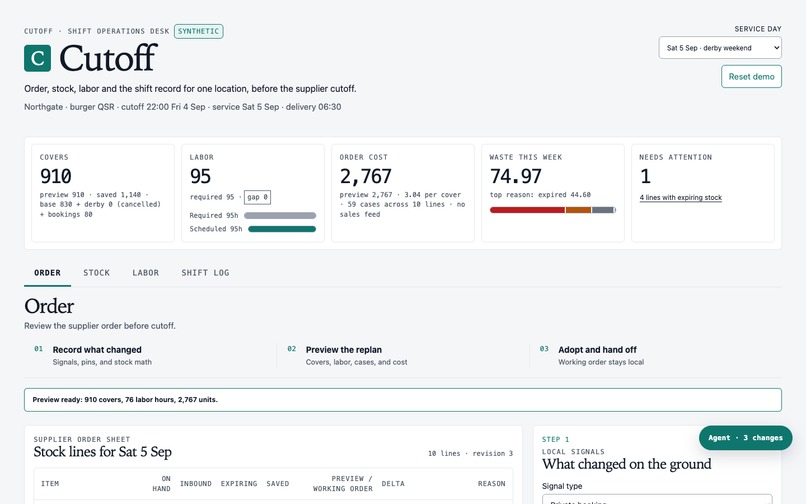Open the Shift Log tab
This screenshot has height=504, width=806.
(205, 273)
